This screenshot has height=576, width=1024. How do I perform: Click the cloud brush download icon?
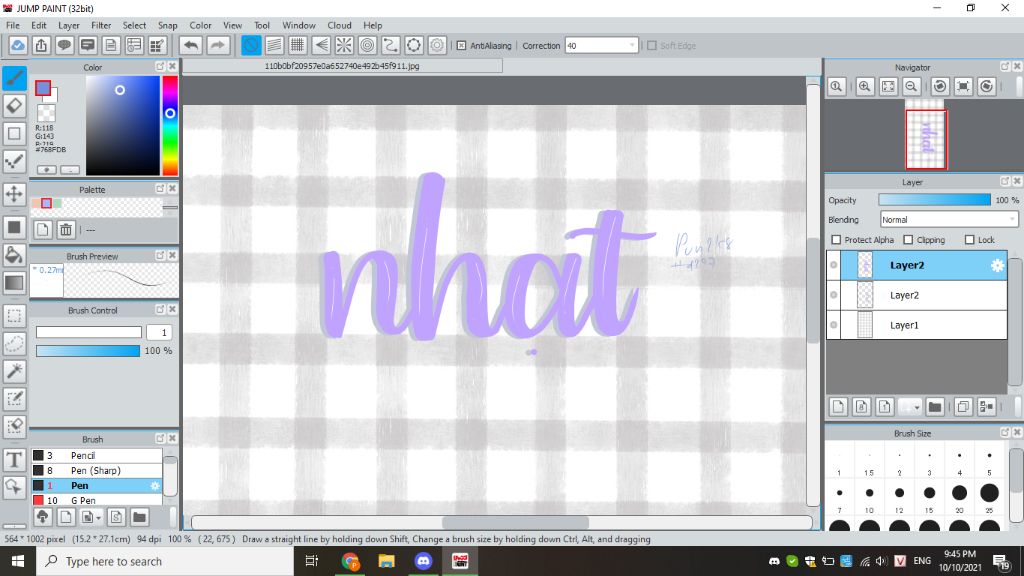(x=42, y=517)
